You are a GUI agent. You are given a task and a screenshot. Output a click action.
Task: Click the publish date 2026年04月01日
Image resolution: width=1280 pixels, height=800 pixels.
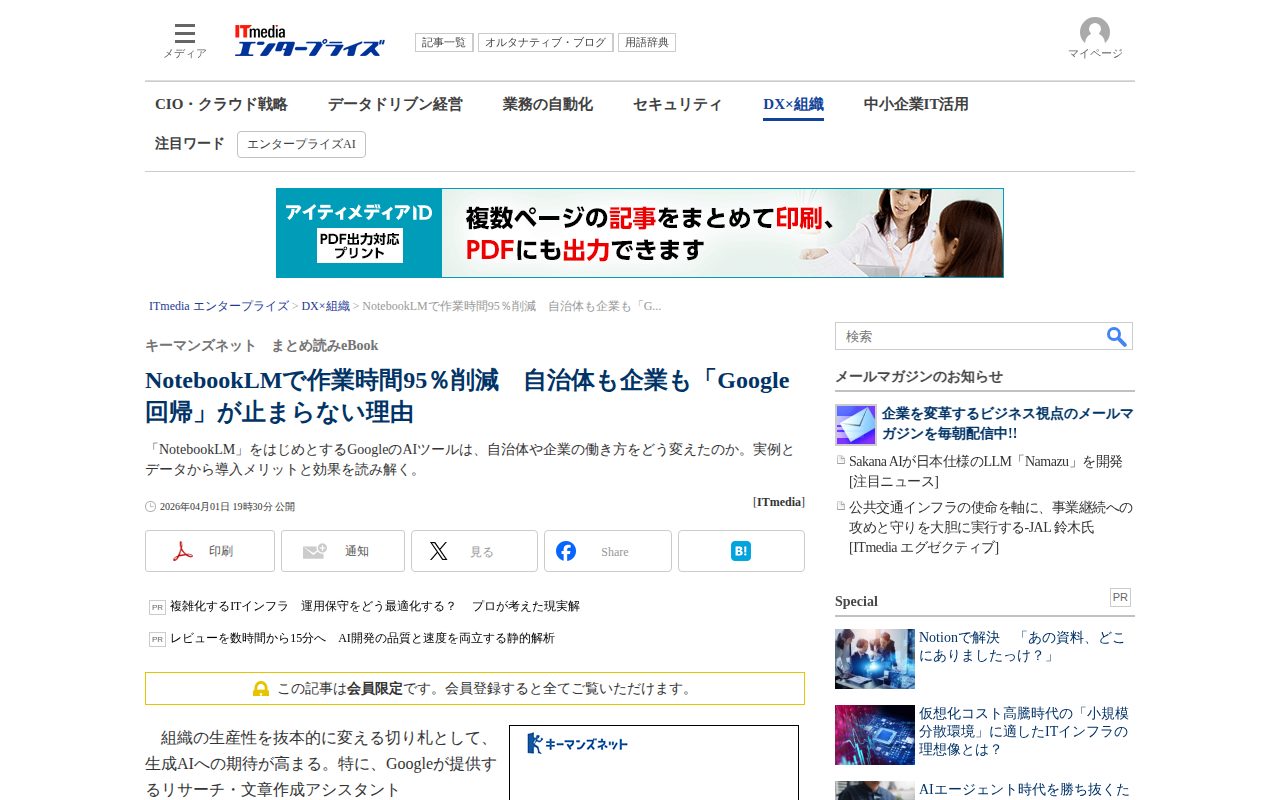(227, 507)
